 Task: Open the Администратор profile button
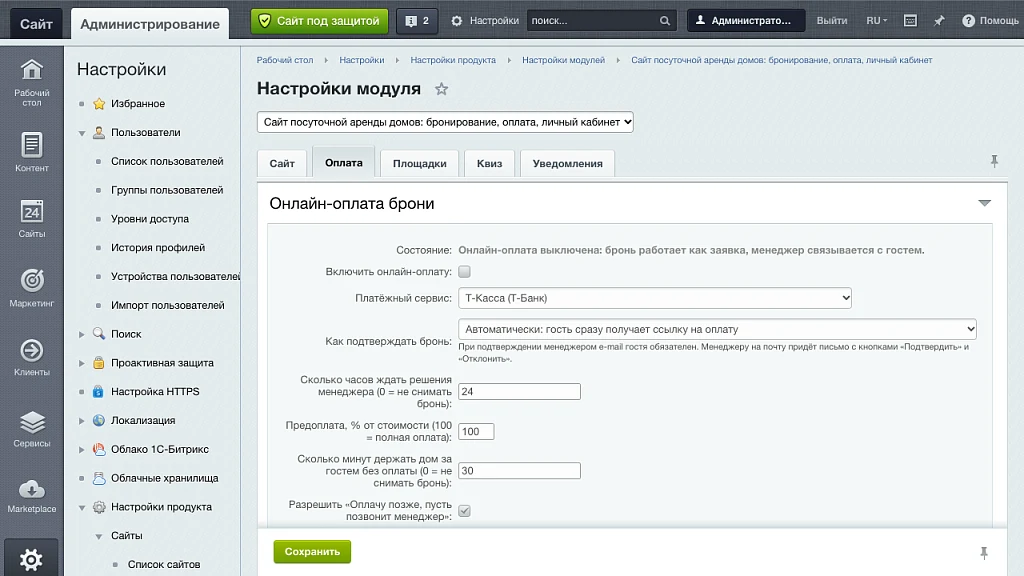click(x=746, y=21)
